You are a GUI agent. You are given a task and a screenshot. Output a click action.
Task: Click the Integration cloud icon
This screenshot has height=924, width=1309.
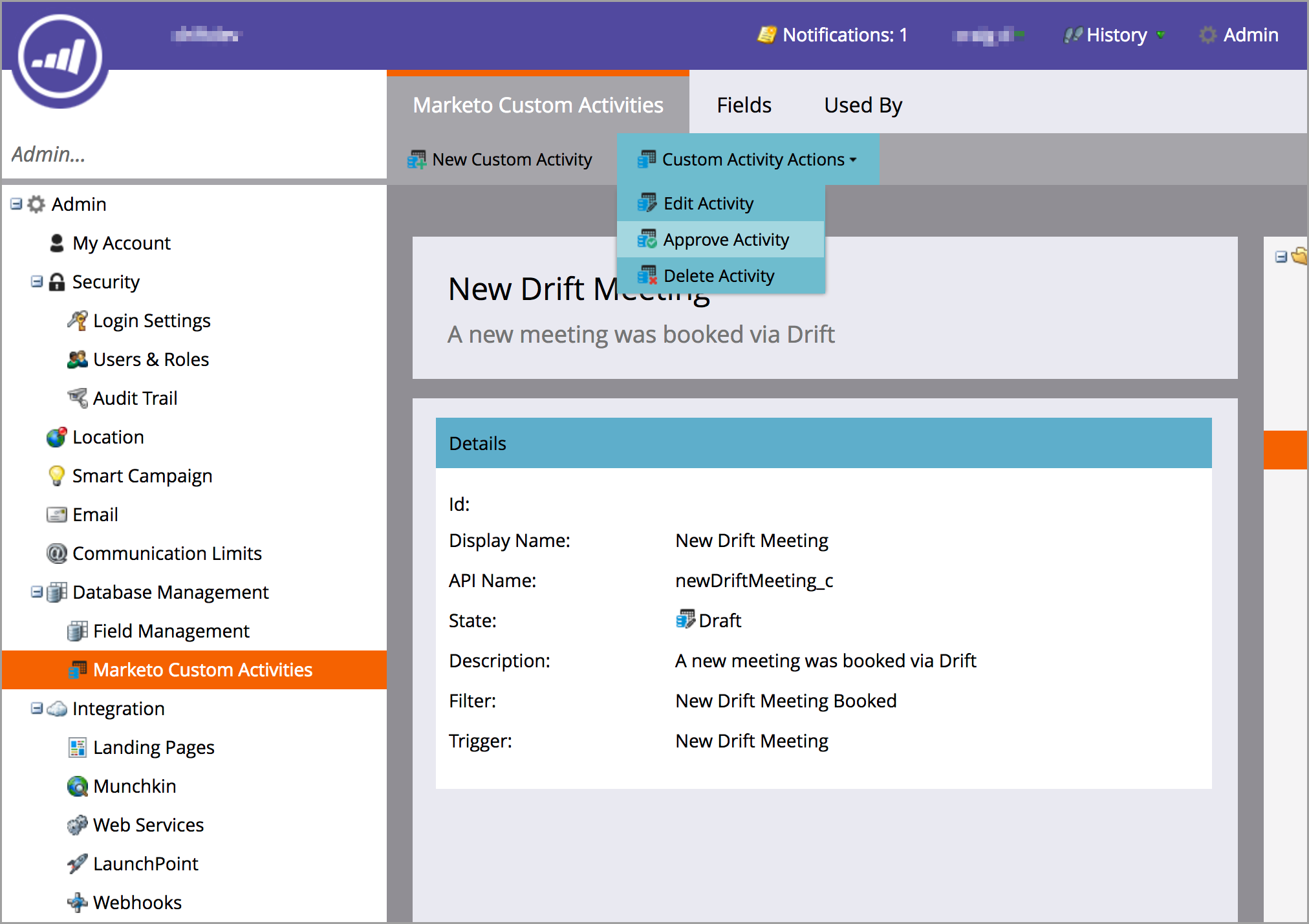click(57, 709)
